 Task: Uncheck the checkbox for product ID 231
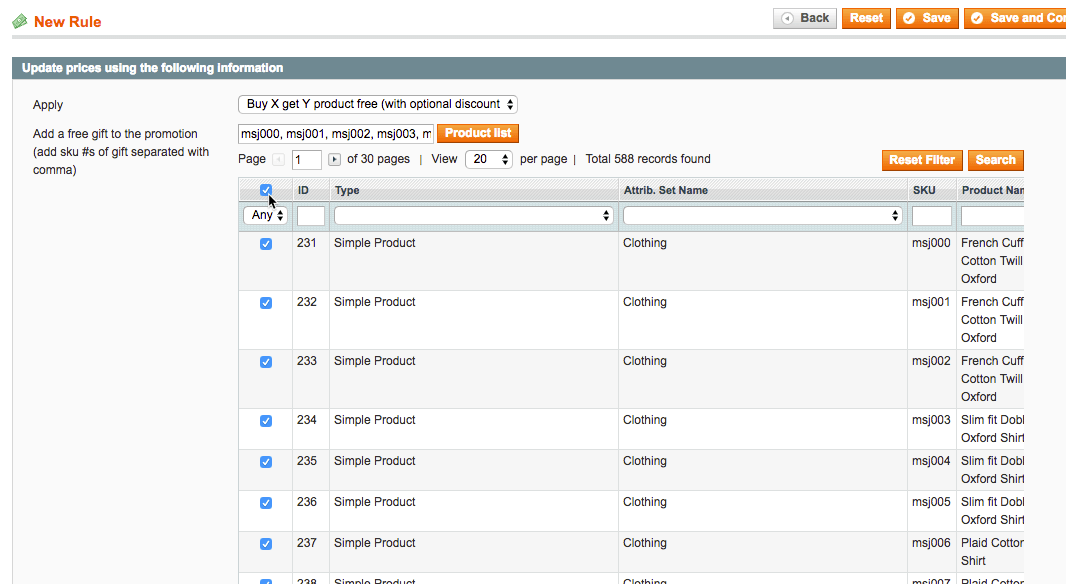pyautogui.click(x=266, y=244)
